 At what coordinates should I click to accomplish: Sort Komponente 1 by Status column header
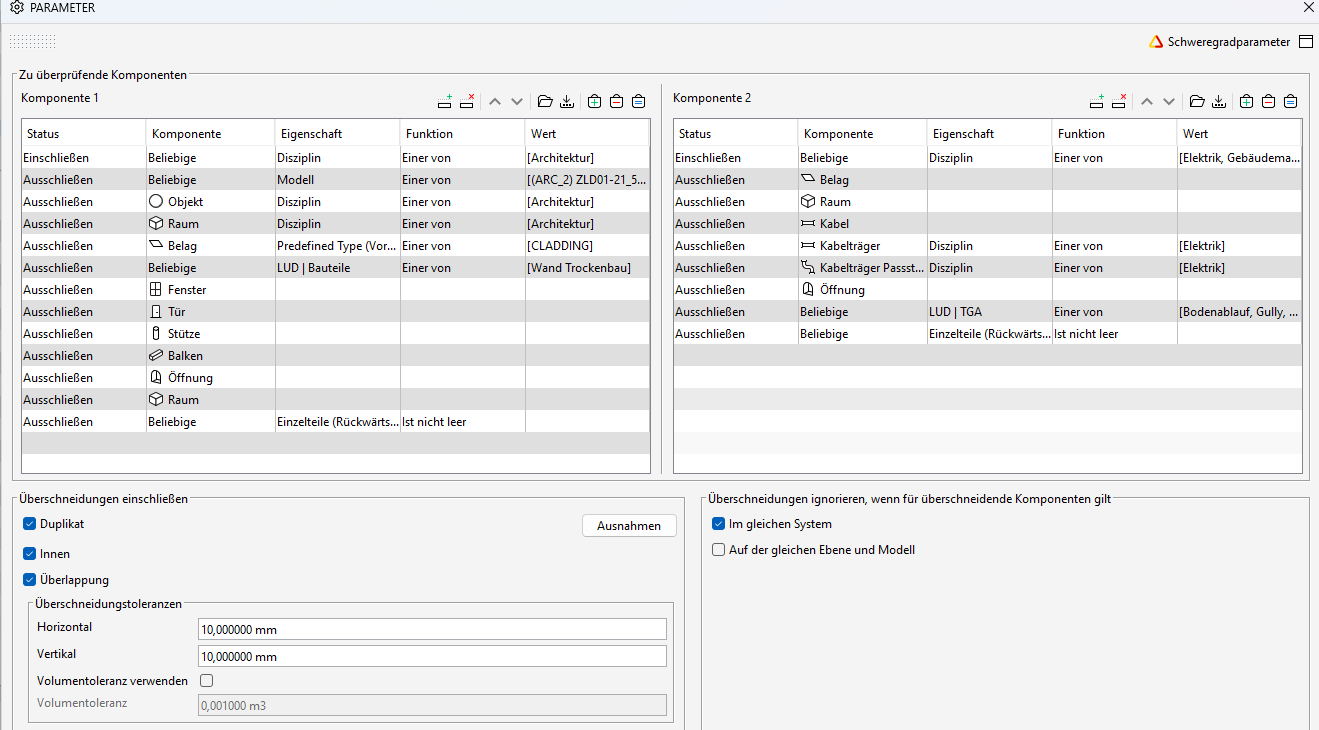(x=84, y=133)
